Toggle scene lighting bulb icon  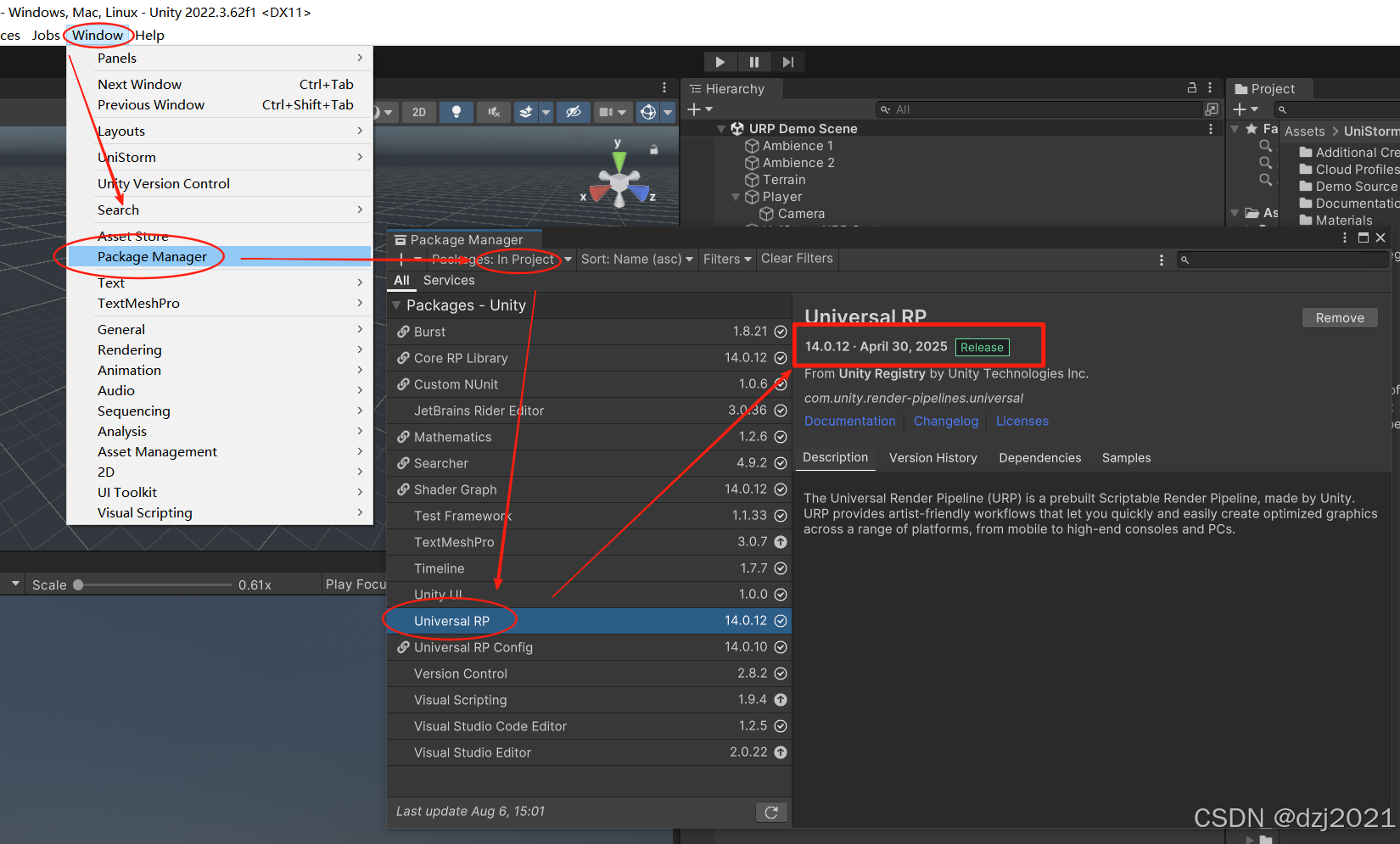pyautogui.click(x=456, y=112)
